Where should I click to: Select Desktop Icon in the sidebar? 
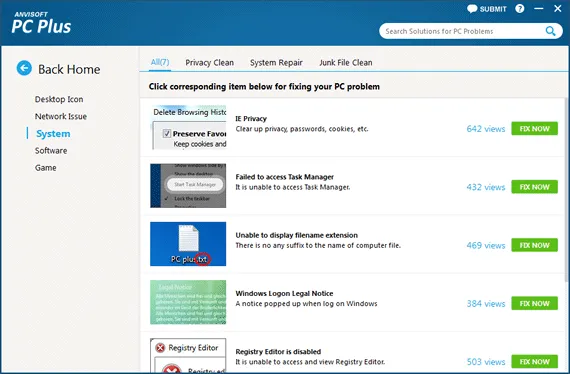pos(59,99)
